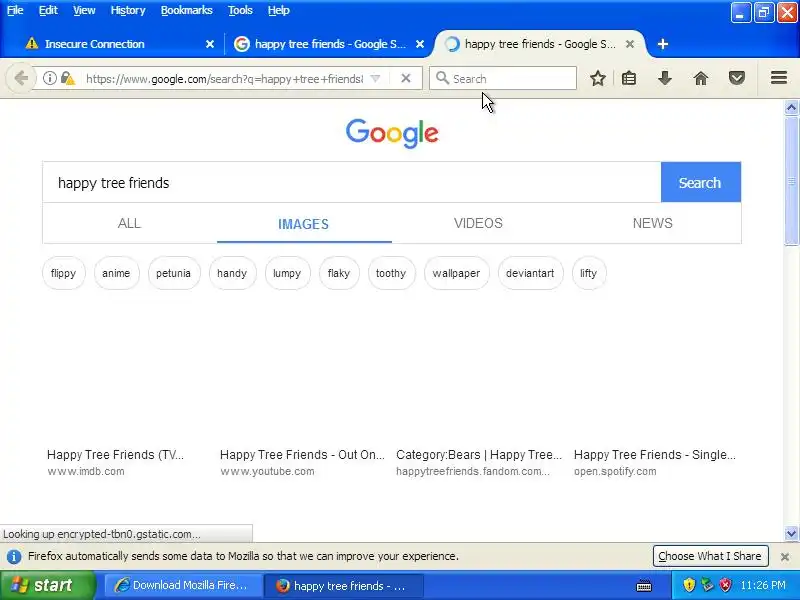Image resolution: width=800 pixels, height=600 pixels.
Task: Dismiss the Firefox data notification bar
Action: coord(785,557)
